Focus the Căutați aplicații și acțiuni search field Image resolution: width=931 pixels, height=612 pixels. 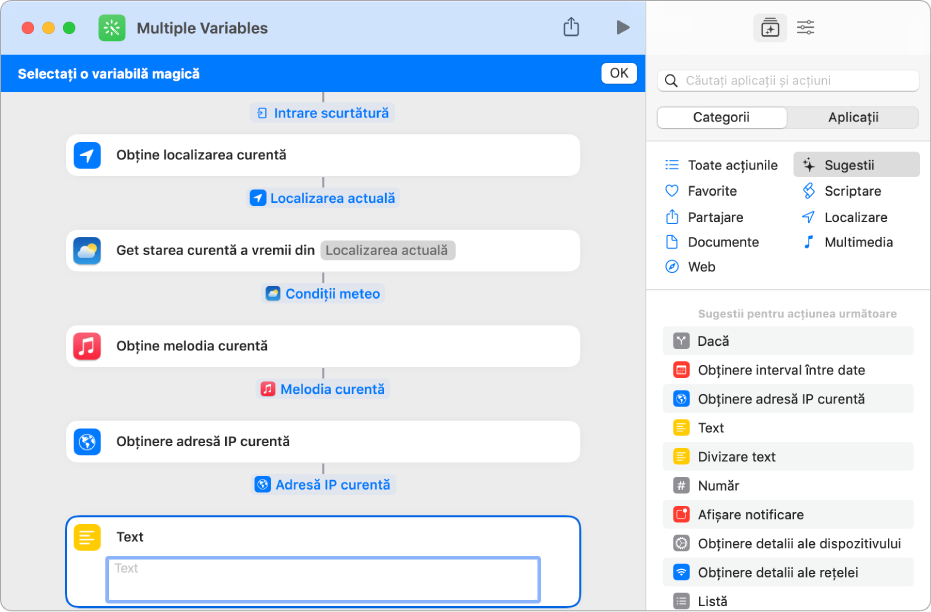[788, 81]
